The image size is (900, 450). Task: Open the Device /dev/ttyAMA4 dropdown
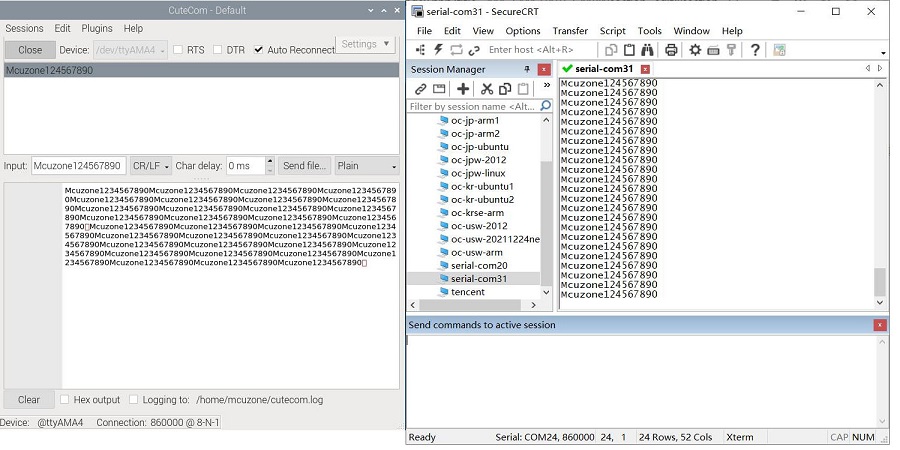130,50
